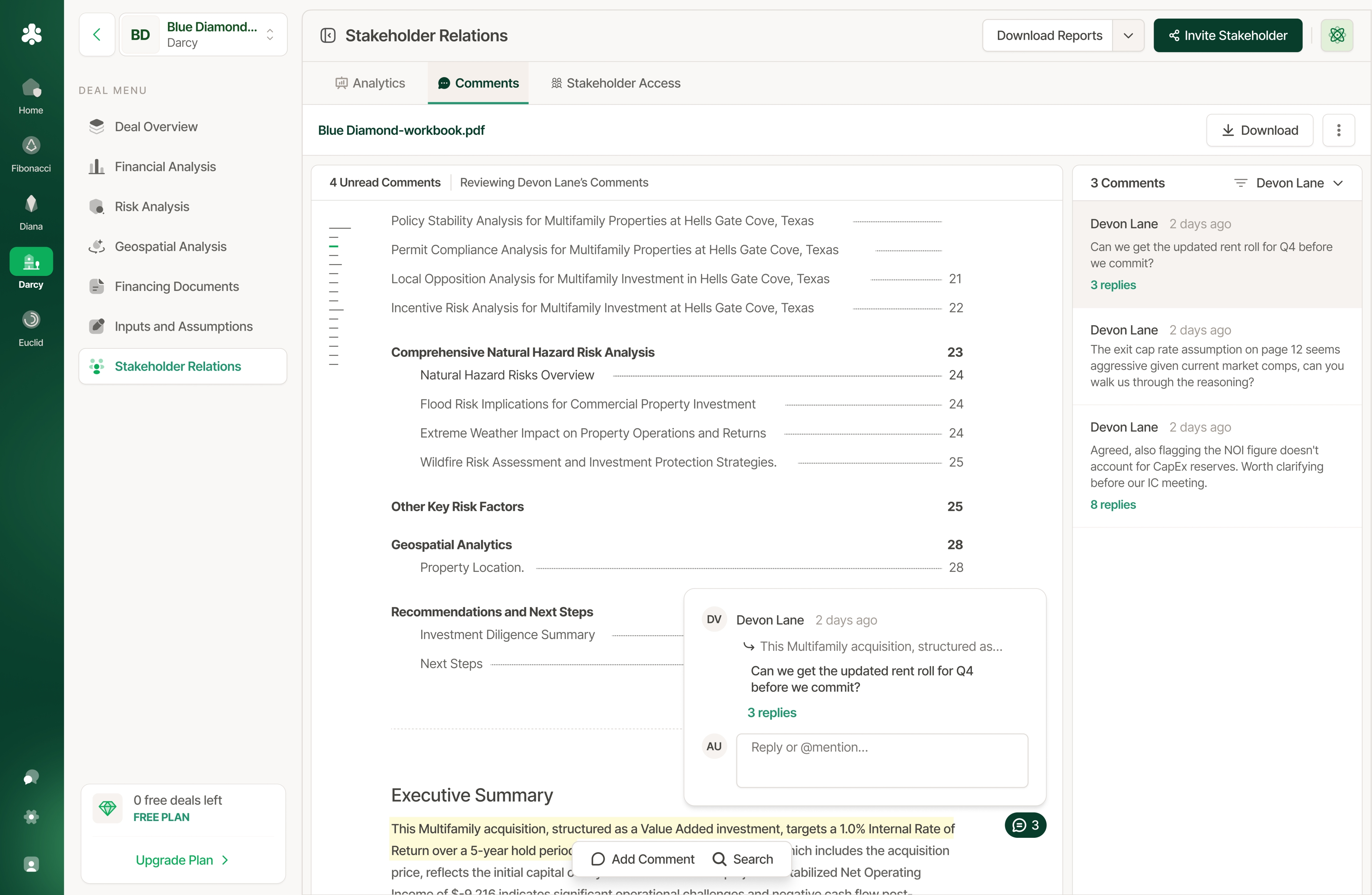This screenshot has width=1372, height=895.
Task: Click the green page marker in document minimap
Action: (x=334, y=246)
